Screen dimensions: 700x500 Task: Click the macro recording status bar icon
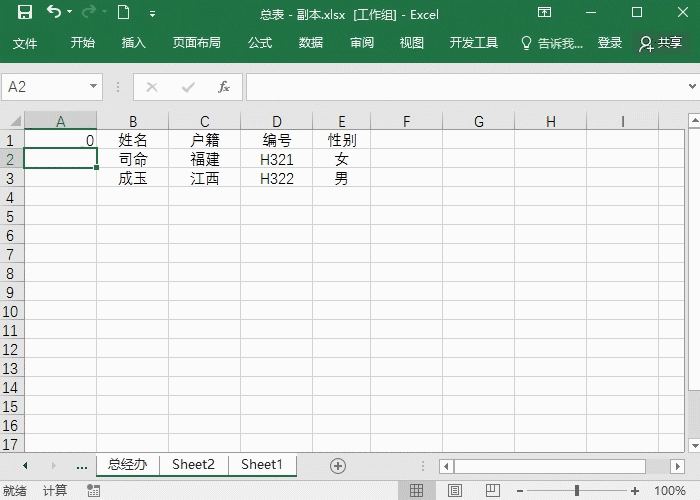coord(93,490)
